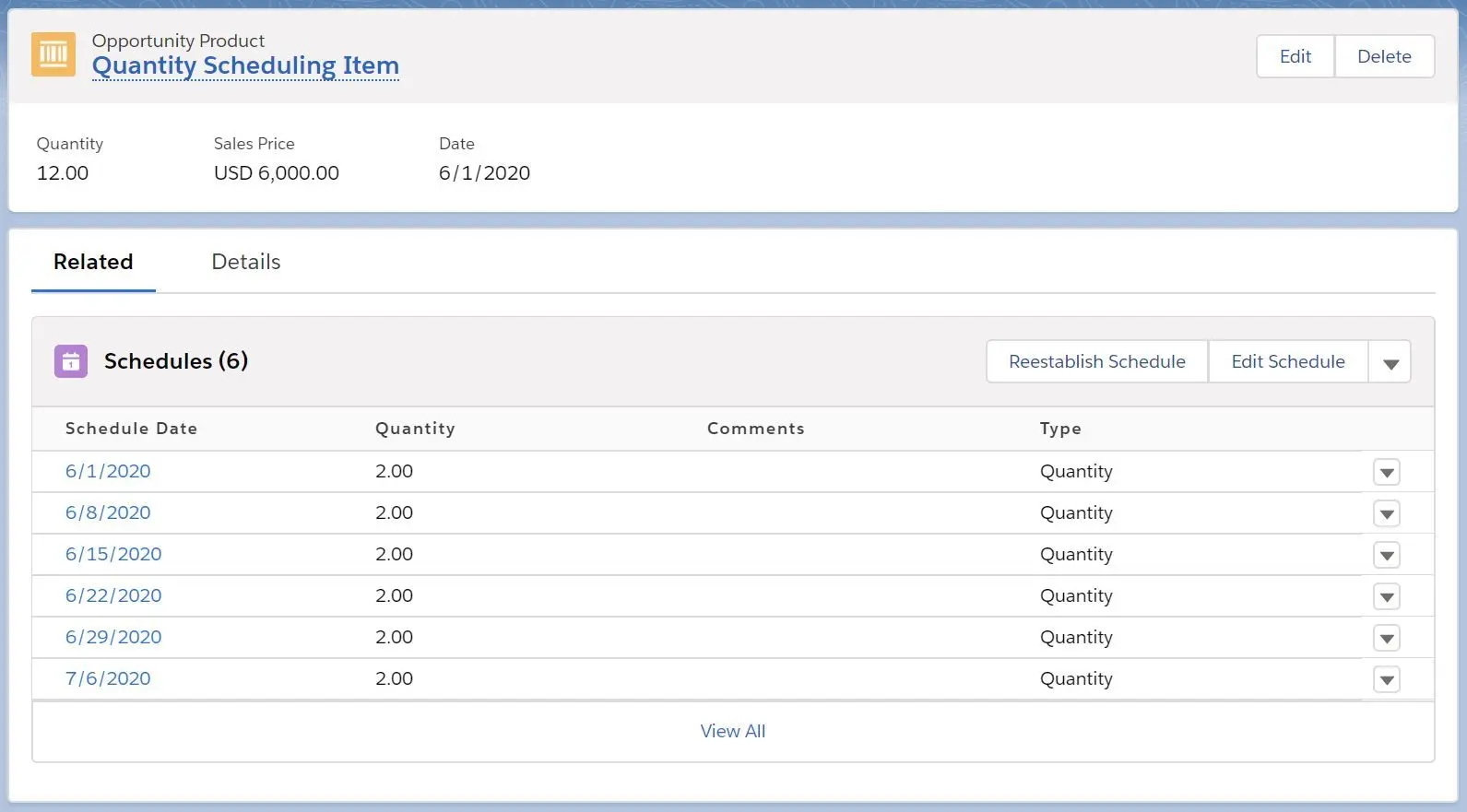Expand row actions for 6/1/2020 schedule
The image size is (1467, 812).
click(1387, 472)
